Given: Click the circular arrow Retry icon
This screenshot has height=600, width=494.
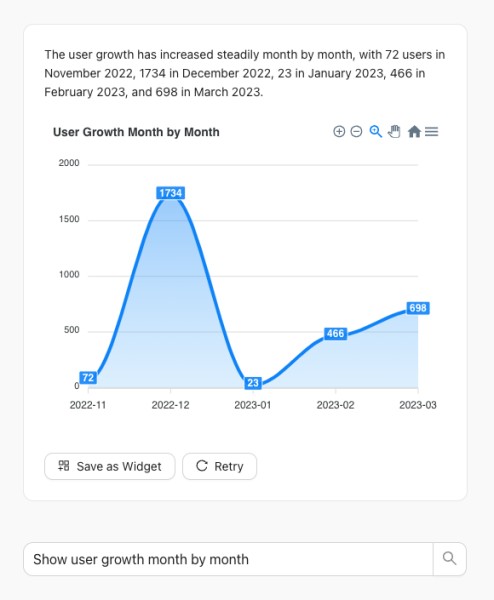Looking at the screenshot, I should 202,466.
